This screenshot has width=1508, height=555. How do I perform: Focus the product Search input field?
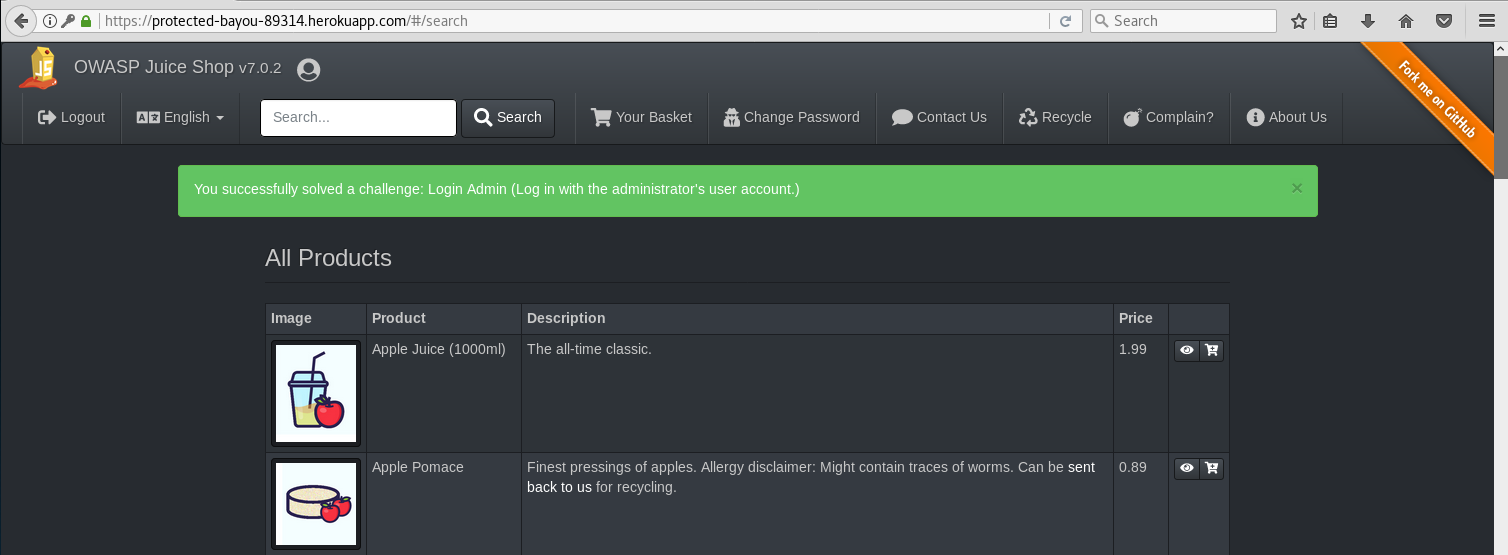point(358,117)
